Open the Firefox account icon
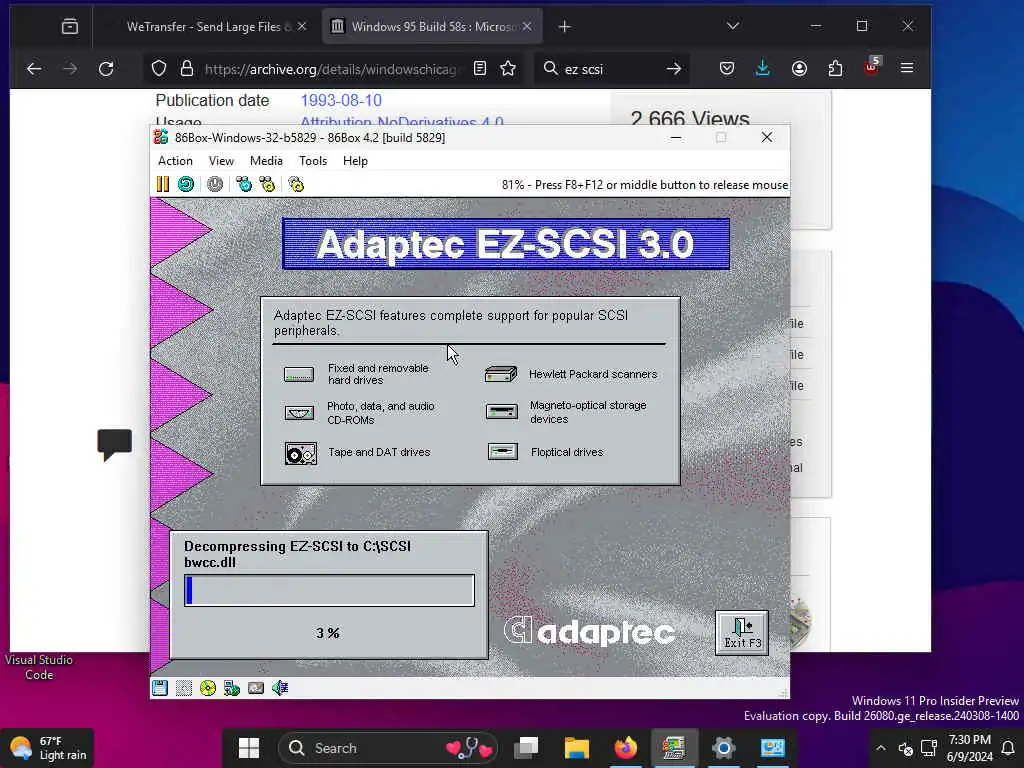The height and width of the screenshot is (768, 1024). pyautogui.click(x=799, y=69)
